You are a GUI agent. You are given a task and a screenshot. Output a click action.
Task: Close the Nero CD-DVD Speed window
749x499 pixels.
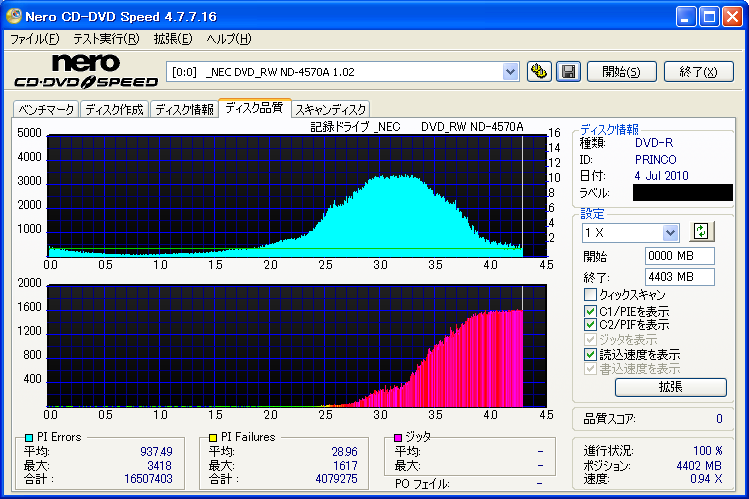(x=732, y=17)
